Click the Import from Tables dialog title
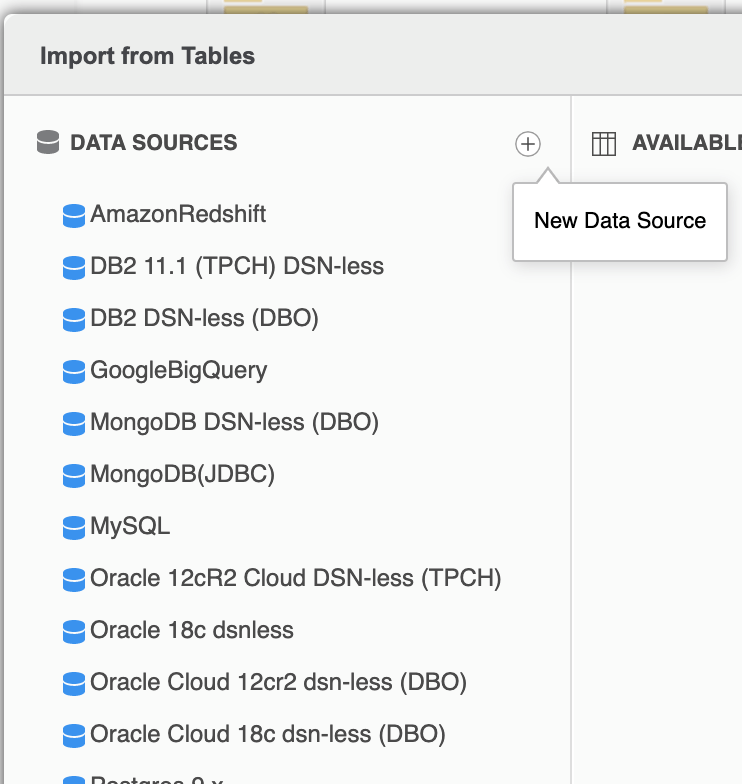 148,56
